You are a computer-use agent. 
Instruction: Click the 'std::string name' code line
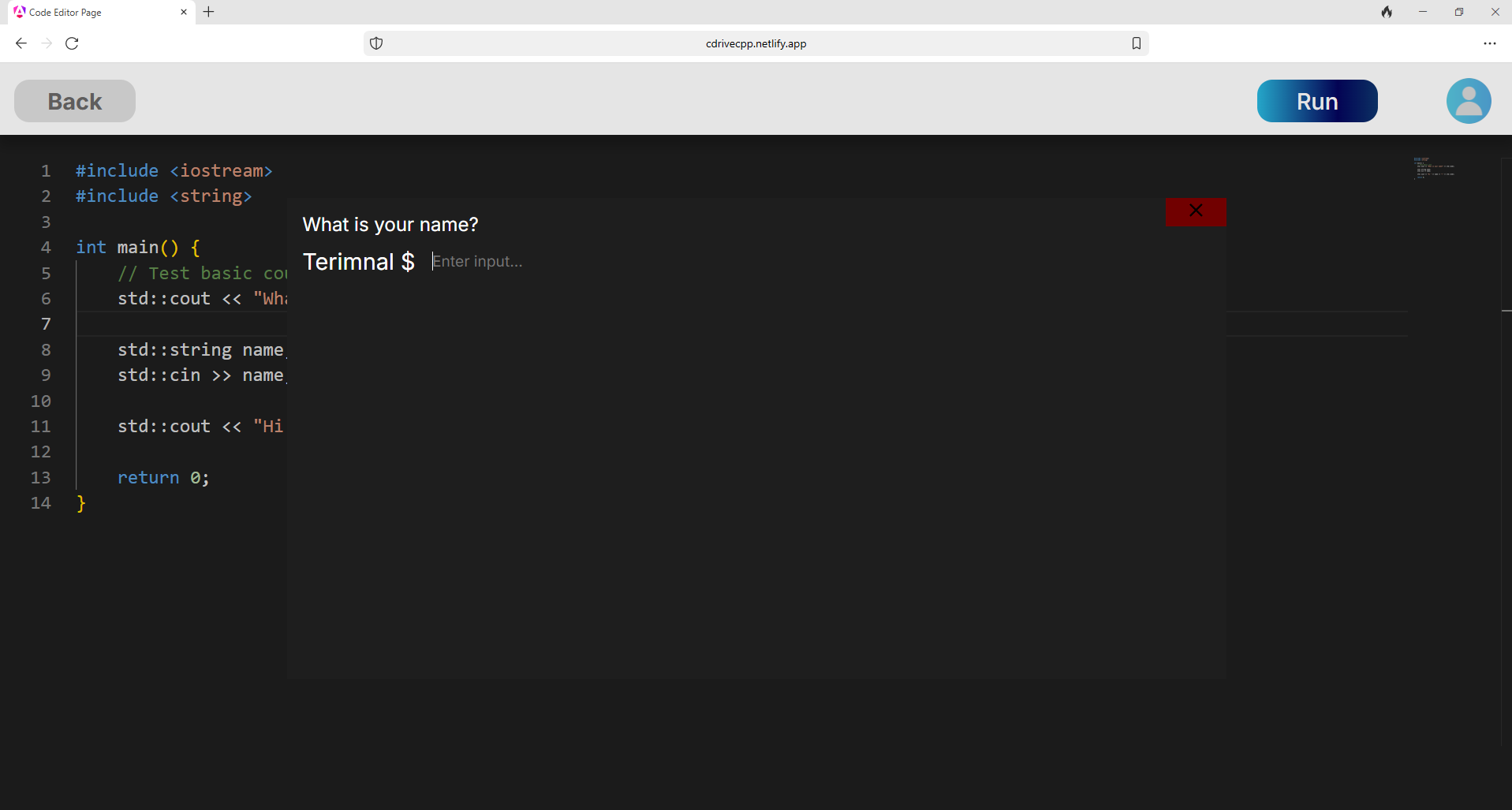201,349
